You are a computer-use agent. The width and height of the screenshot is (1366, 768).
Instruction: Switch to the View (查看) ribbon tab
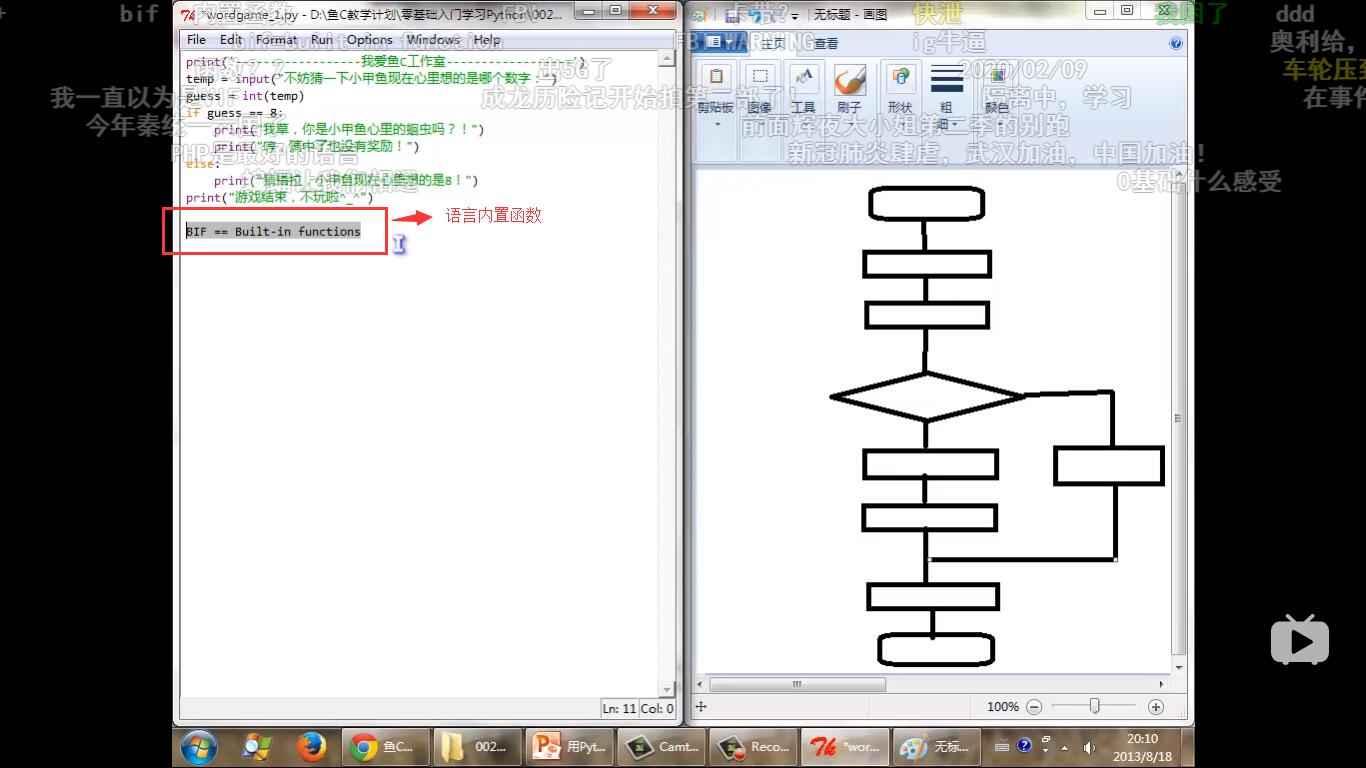pyautogui.click(x=826, y=43)
